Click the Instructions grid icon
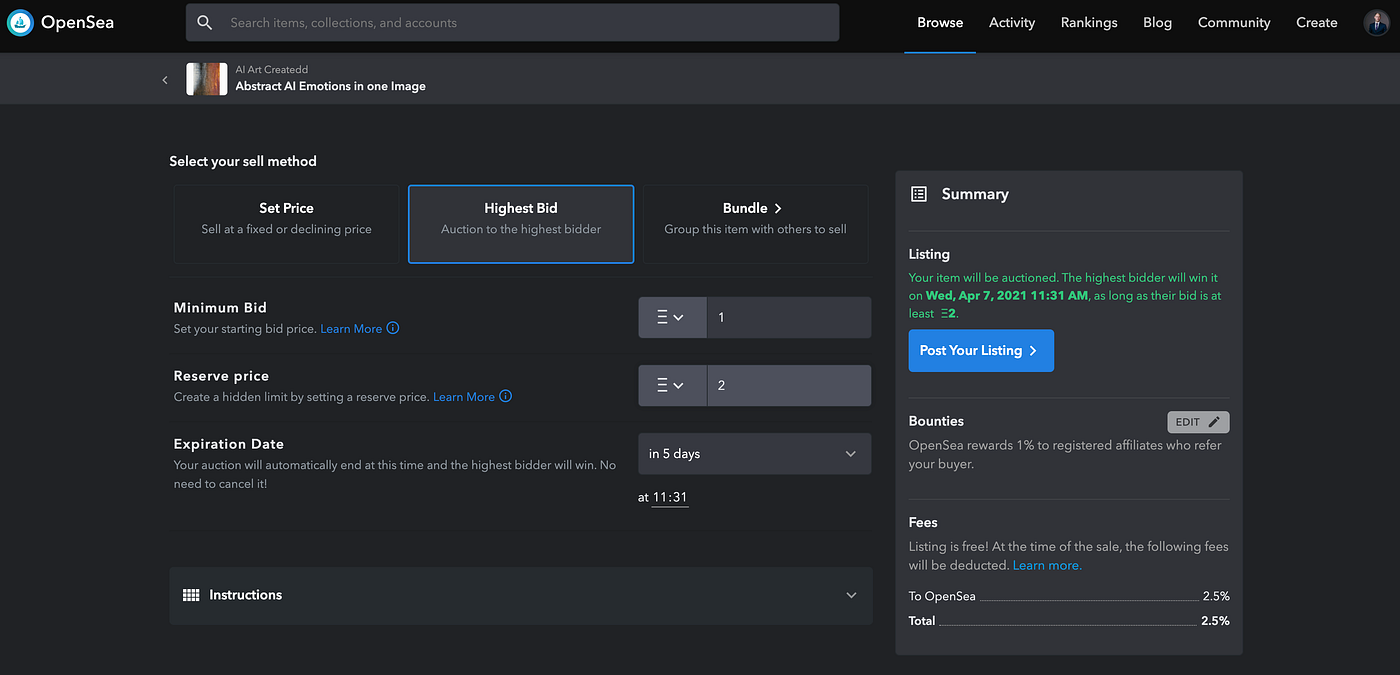This screenshot has height=675, width=1400. click(191, 595)
